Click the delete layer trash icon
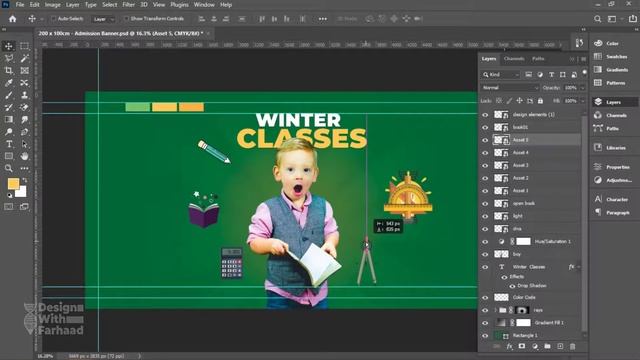This screenshot has height=360, width=640. 573,346
